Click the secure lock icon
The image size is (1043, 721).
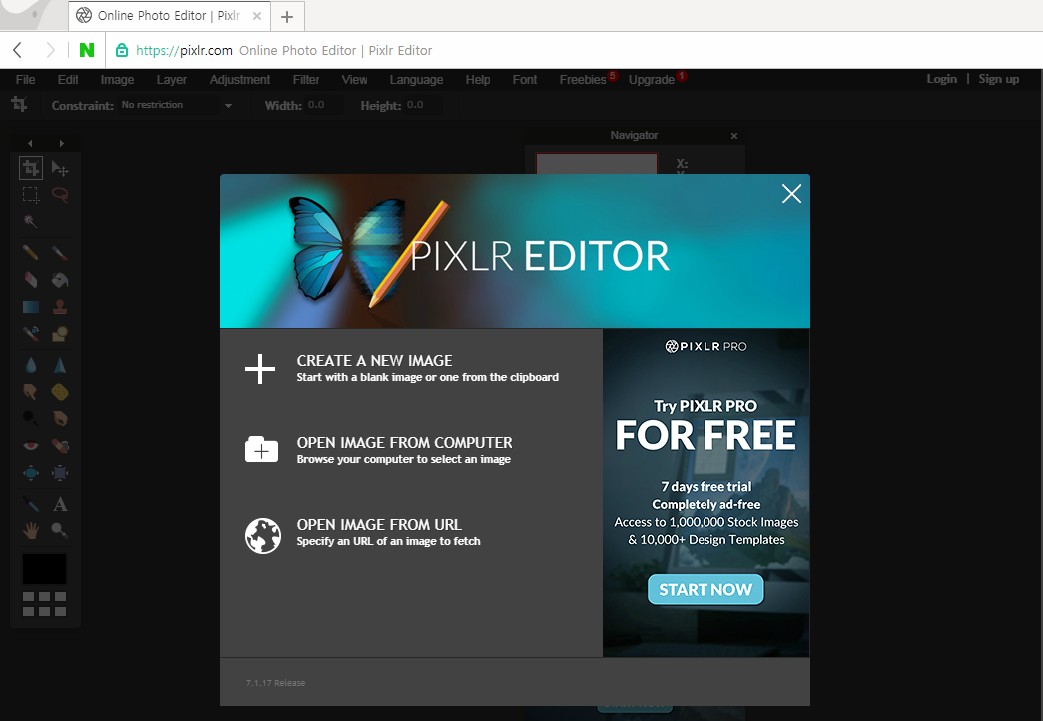point(122,50)
